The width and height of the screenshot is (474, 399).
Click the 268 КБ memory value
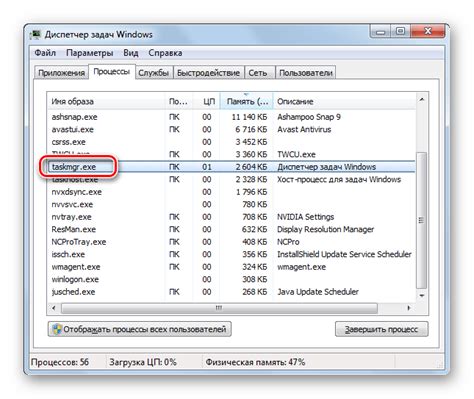255,292
